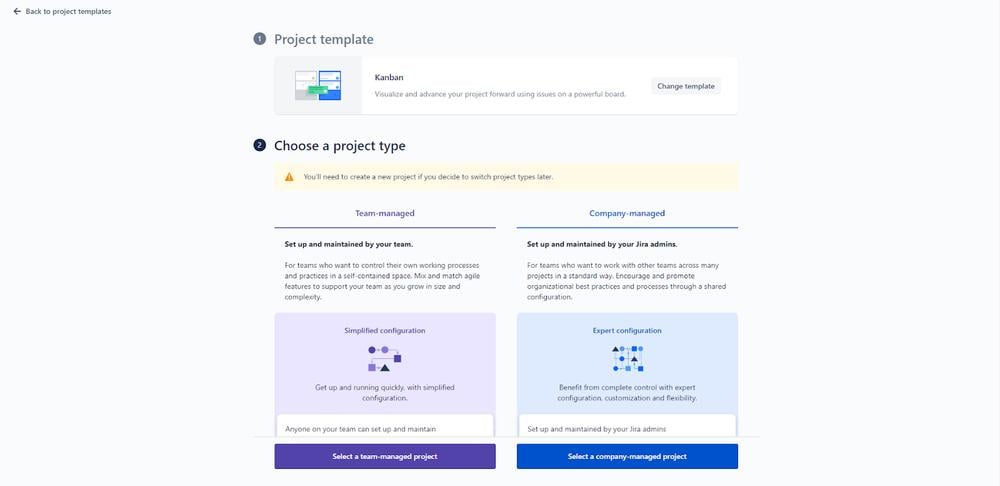Click the Expert configuration diagram icon
This screenshot has width=1000, height=486.
point(627,358)
